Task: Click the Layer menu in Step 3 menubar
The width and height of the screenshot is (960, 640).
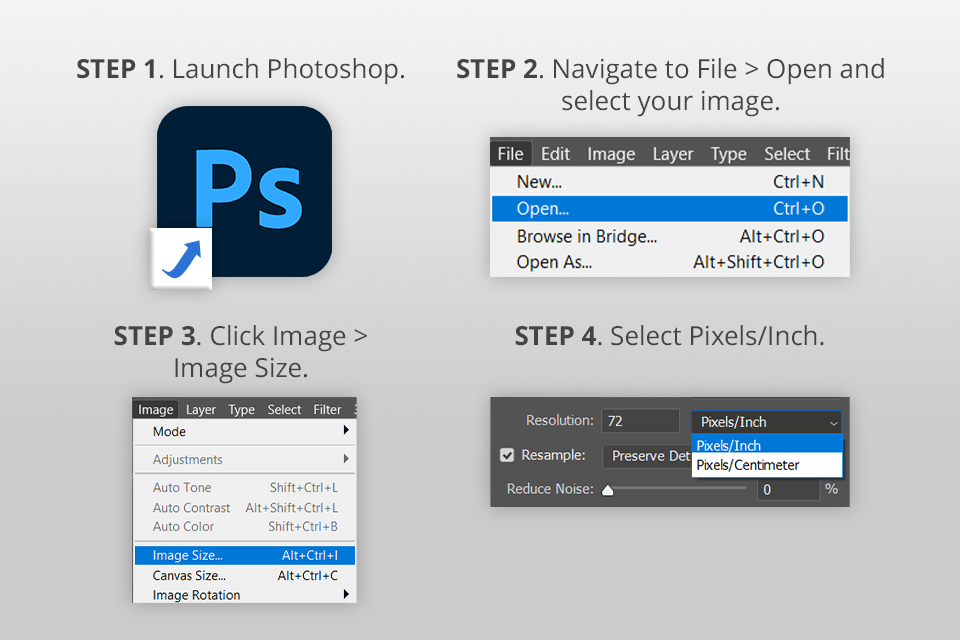Action: point(201,409)
